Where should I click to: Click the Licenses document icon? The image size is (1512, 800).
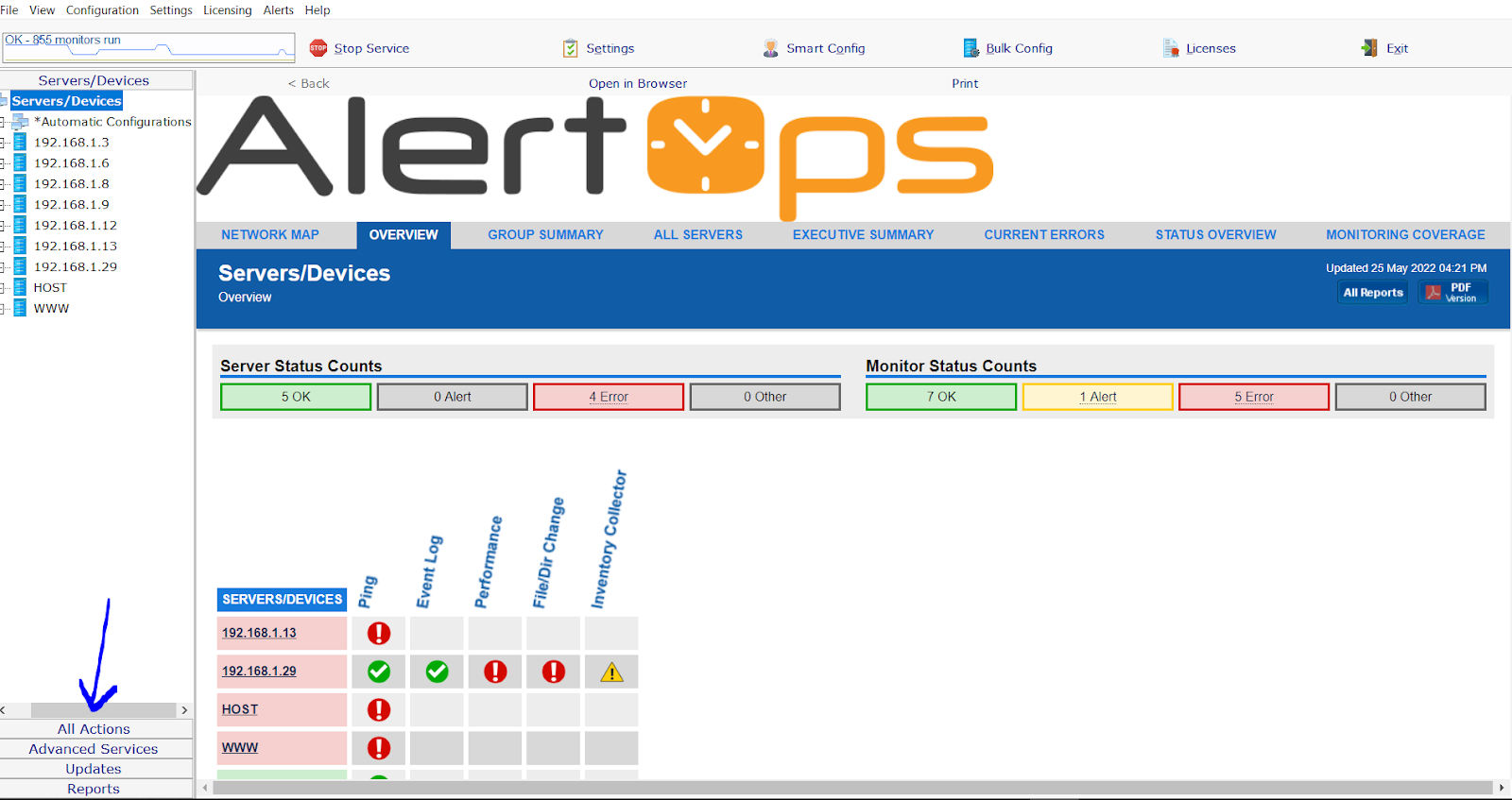tap(1171, 48)
